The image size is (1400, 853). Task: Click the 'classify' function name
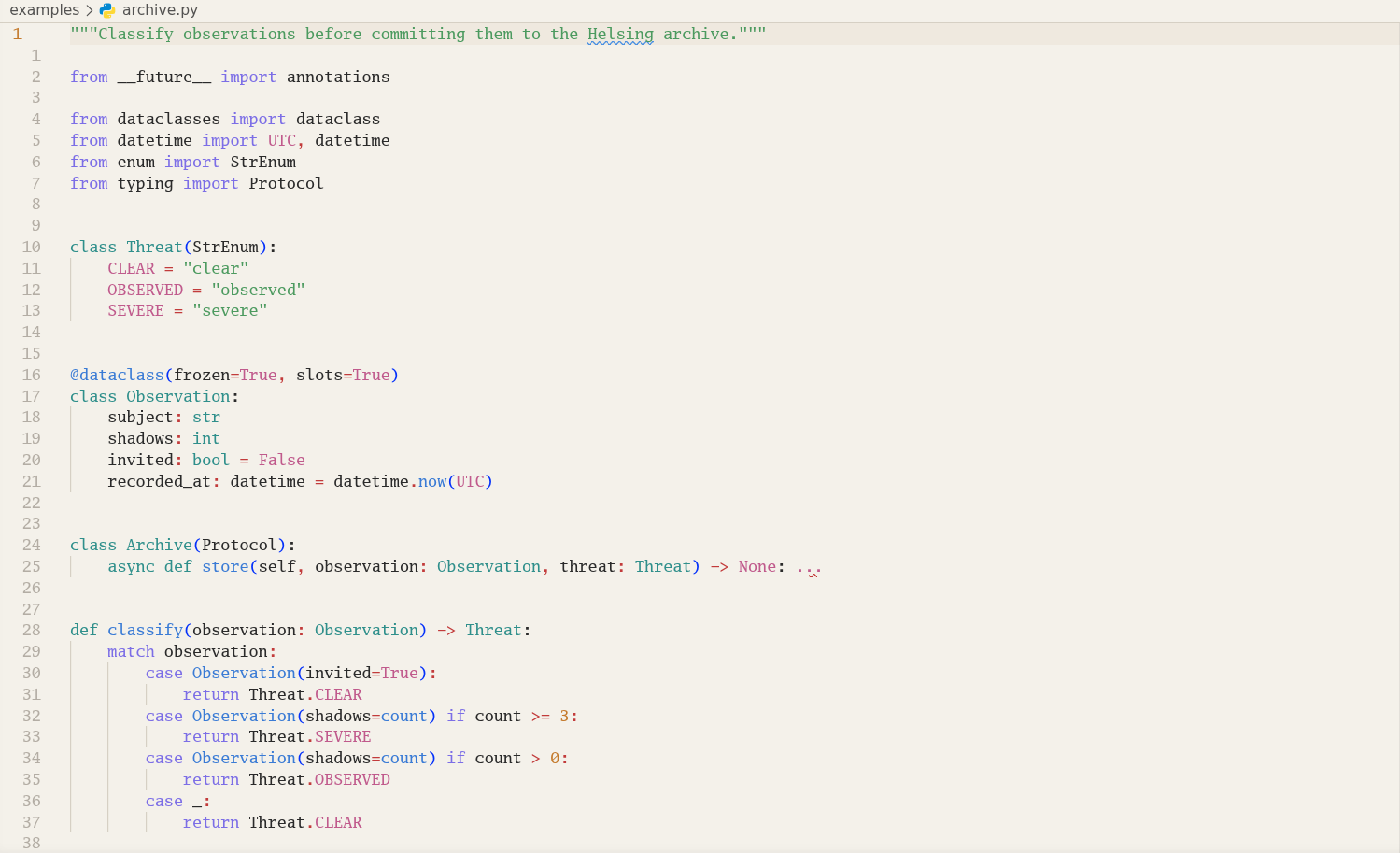click(x=146, y=631)
